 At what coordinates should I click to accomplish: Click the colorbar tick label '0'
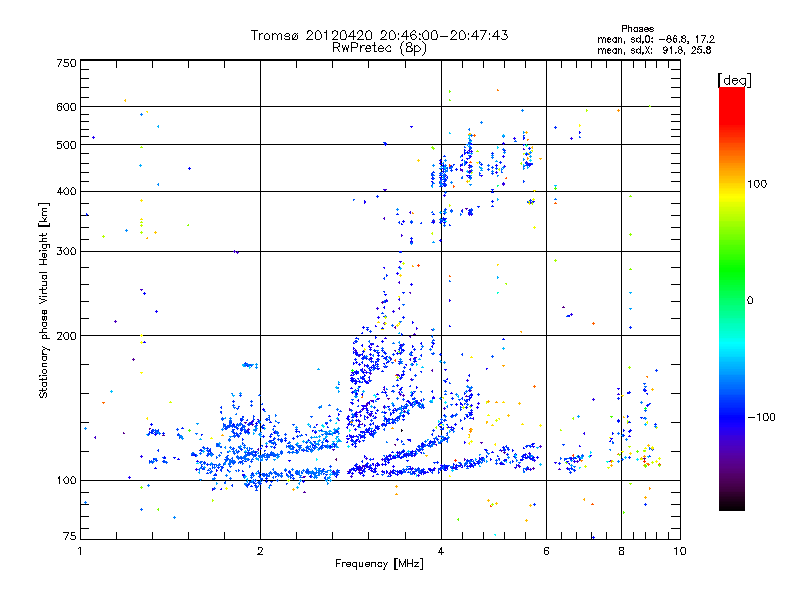[x=749, y=301]
